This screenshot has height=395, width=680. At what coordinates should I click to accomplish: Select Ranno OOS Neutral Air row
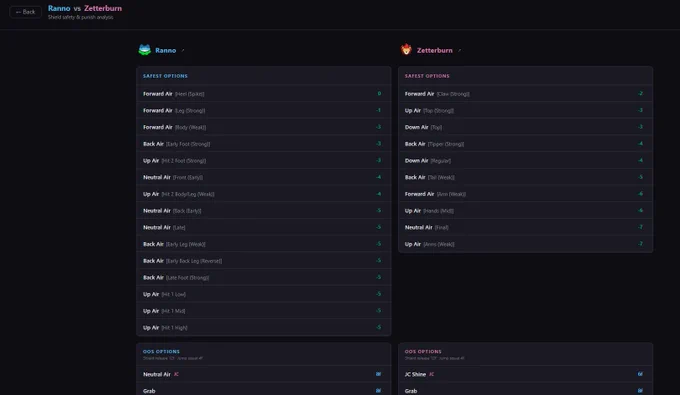[x=264, y=374]
